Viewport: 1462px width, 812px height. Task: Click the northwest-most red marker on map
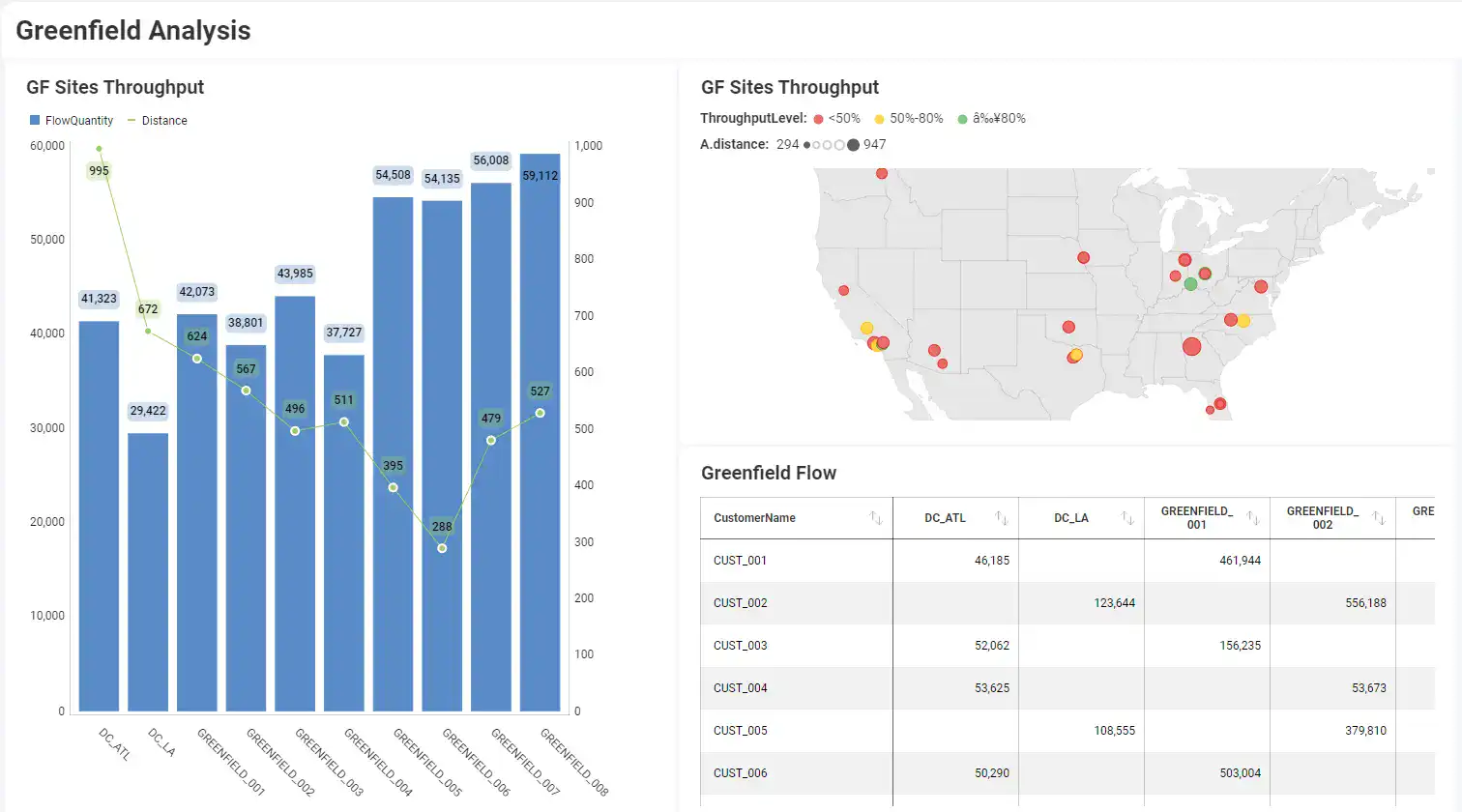882,174
